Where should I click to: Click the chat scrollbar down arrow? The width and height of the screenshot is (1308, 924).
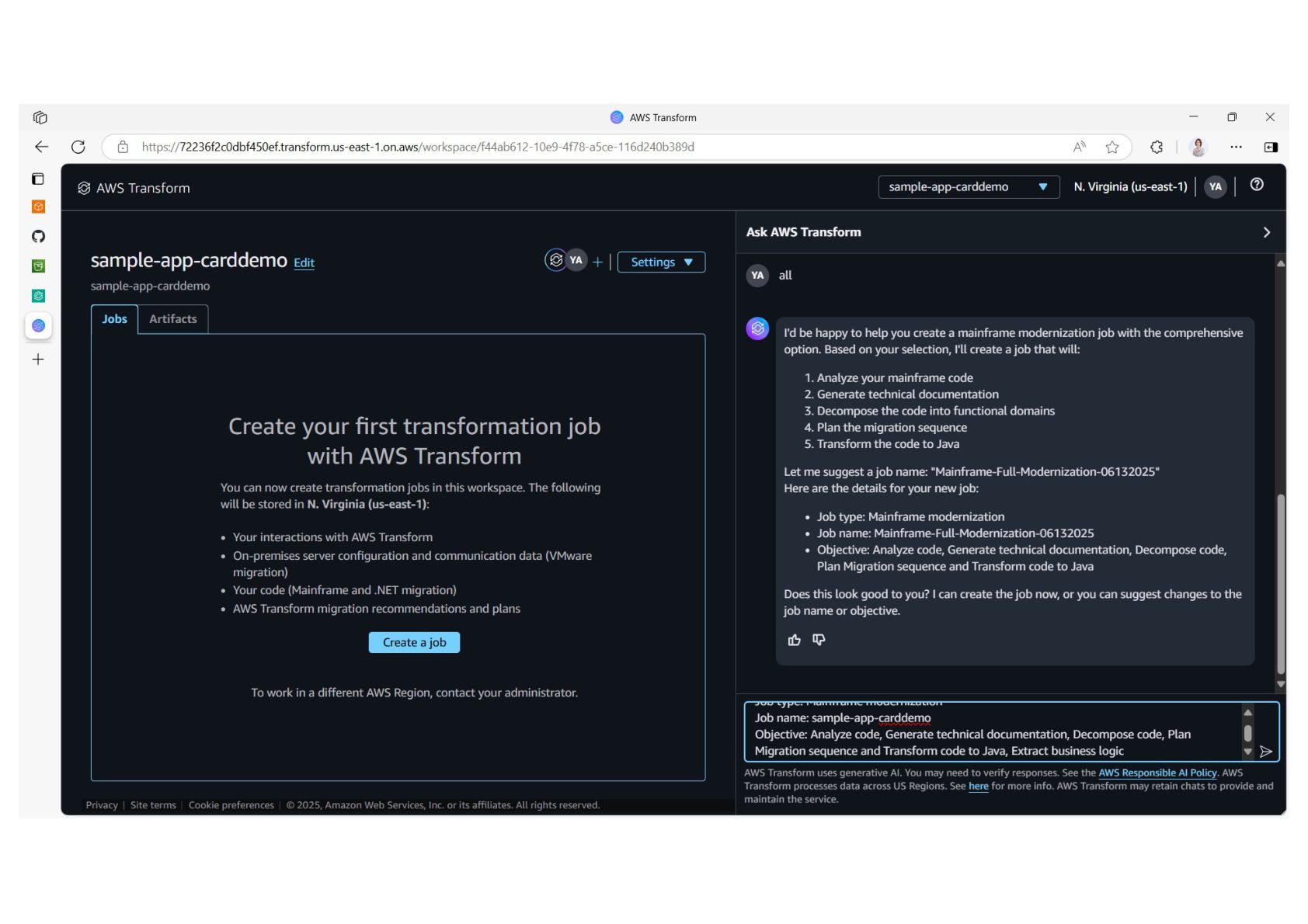pyautogui.click(x=1281, y=684)
